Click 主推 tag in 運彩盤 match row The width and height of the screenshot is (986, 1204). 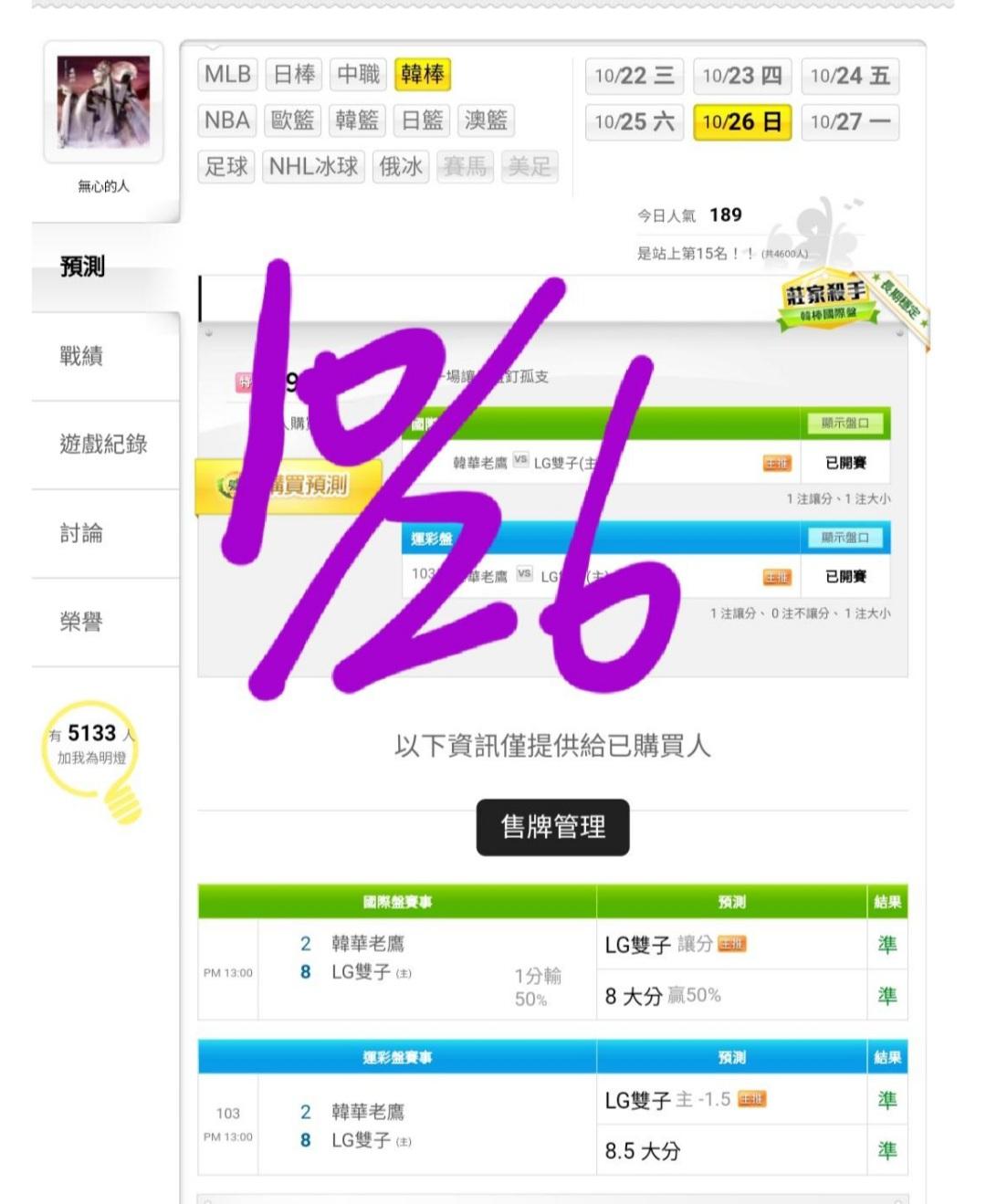[777, 577]
